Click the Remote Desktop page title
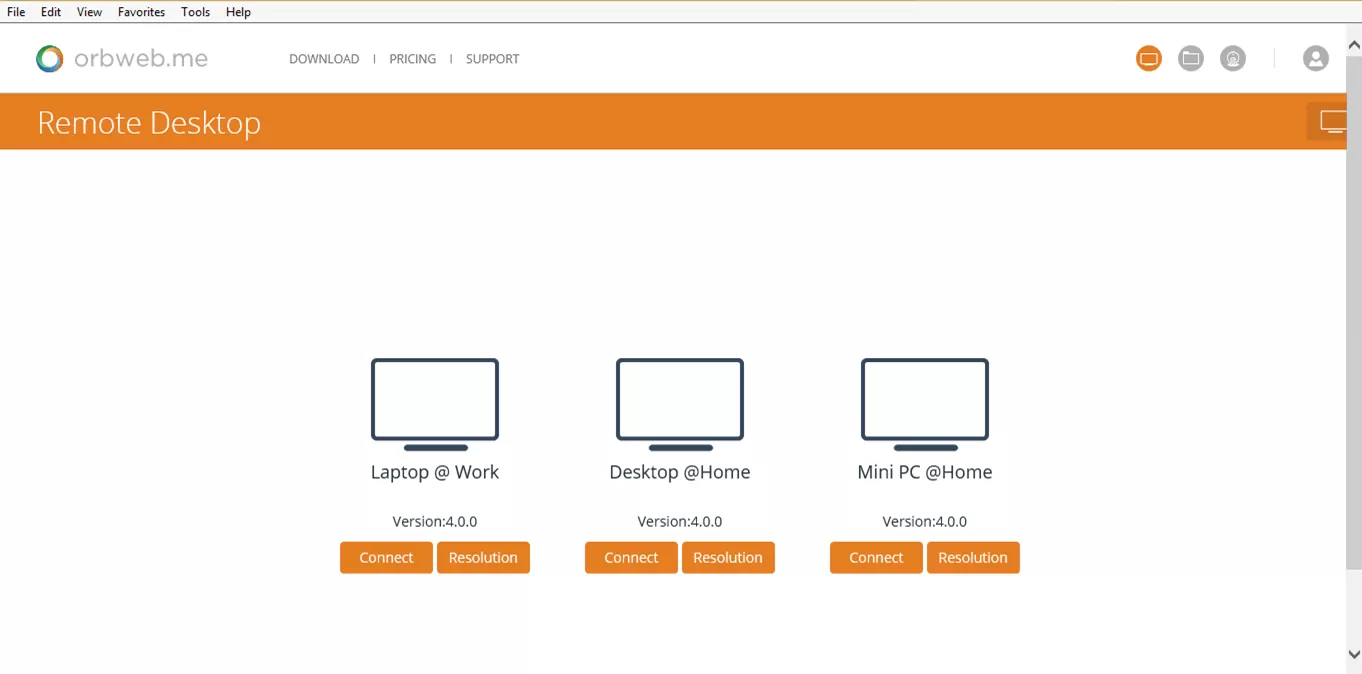 click(x=149, y=122)
